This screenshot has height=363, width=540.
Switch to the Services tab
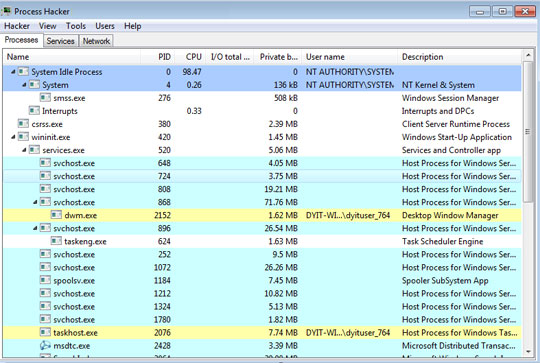(61, 41)
